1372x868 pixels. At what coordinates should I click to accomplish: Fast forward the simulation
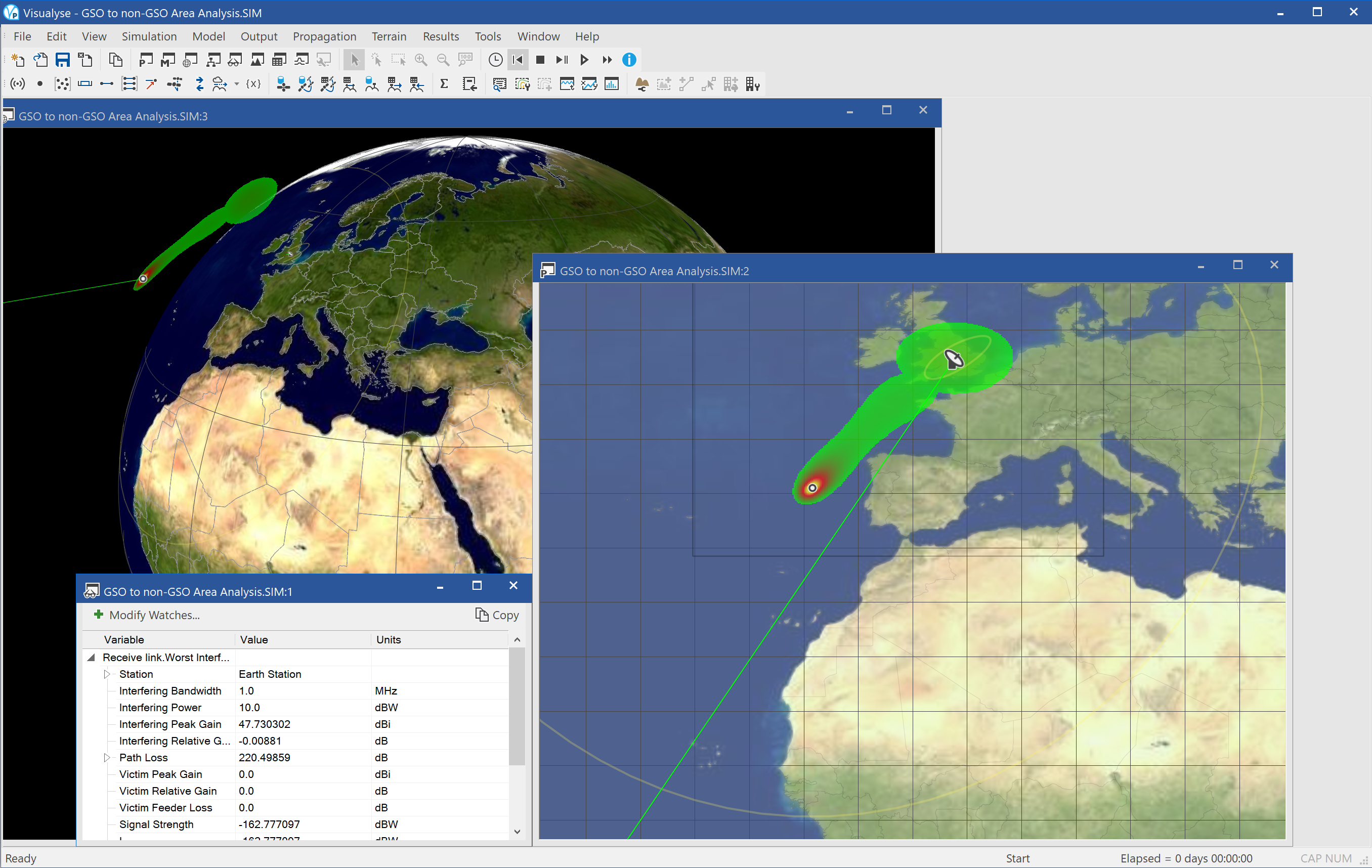tap(608, 60)
